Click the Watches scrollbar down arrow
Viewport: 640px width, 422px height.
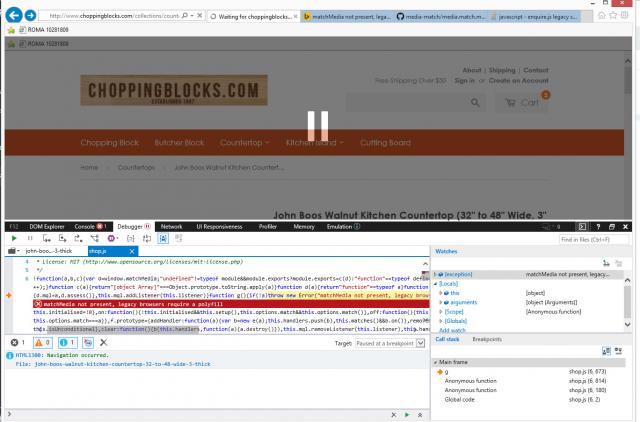(x=628, y=324)
